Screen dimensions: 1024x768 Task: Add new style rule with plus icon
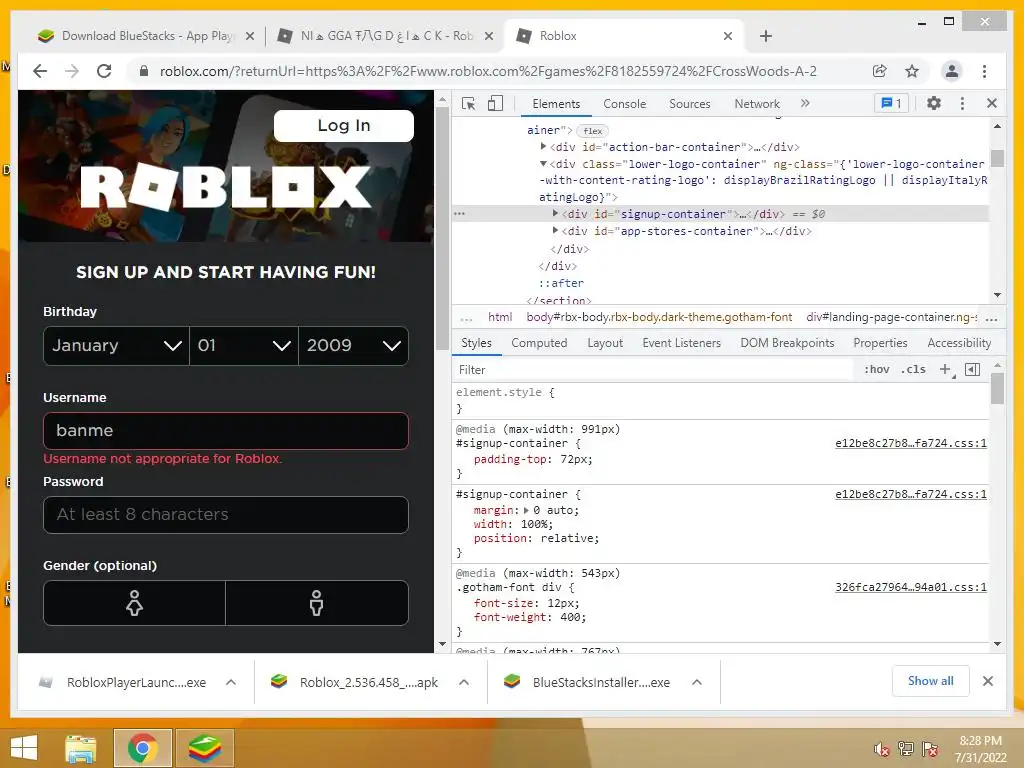pyautogui.click(x=945, y=370)
